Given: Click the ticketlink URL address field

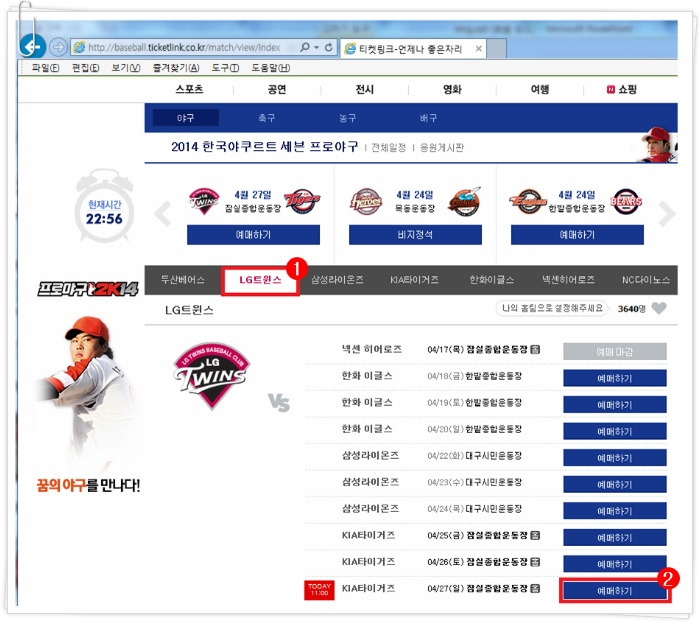Looking at the screenshot, I should coord(184,47).
